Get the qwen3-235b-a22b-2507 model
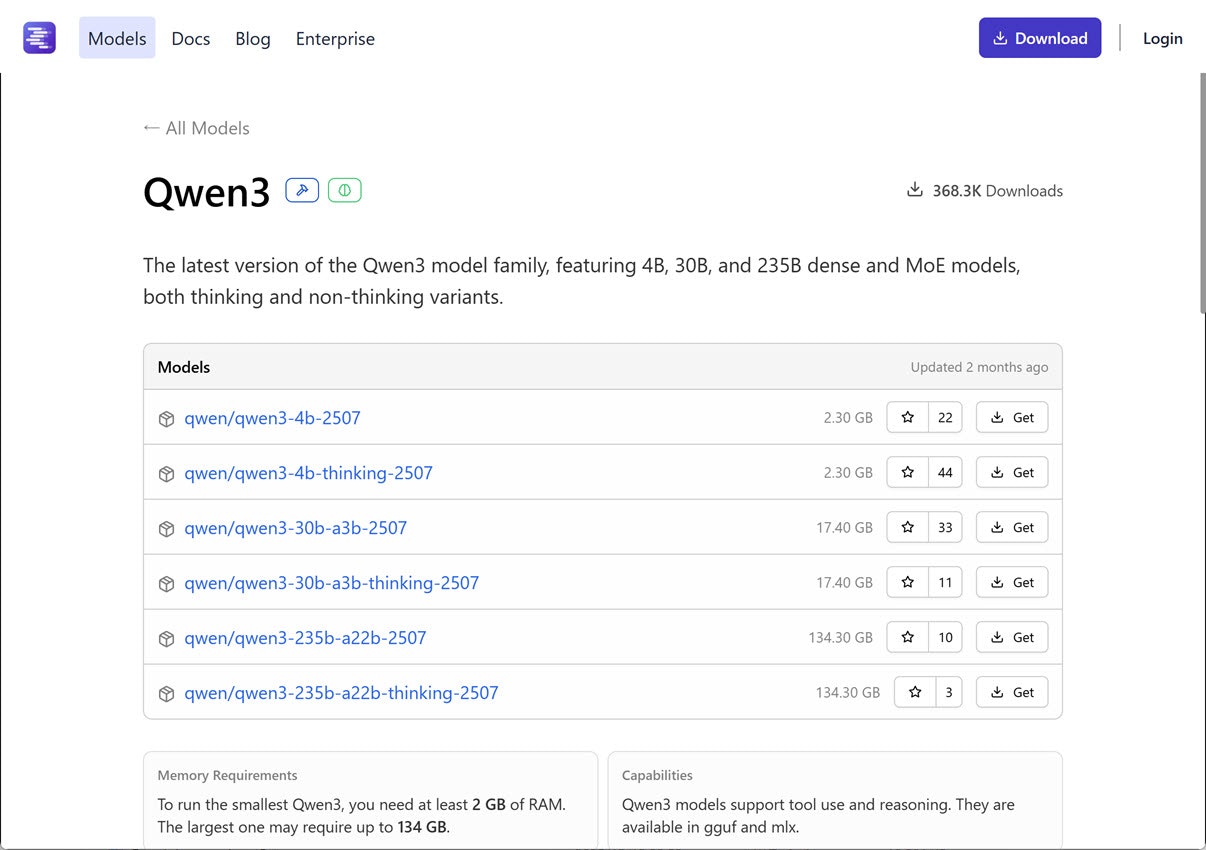 (x=1012, y=637)
